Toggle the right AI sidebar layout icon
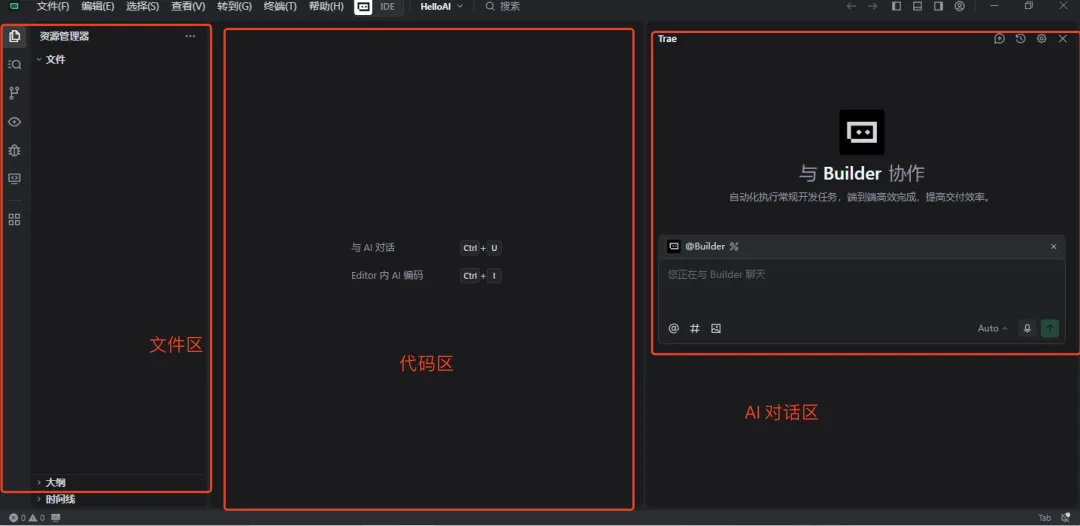This screenshot has height=526, width=1080. [938, 6]
